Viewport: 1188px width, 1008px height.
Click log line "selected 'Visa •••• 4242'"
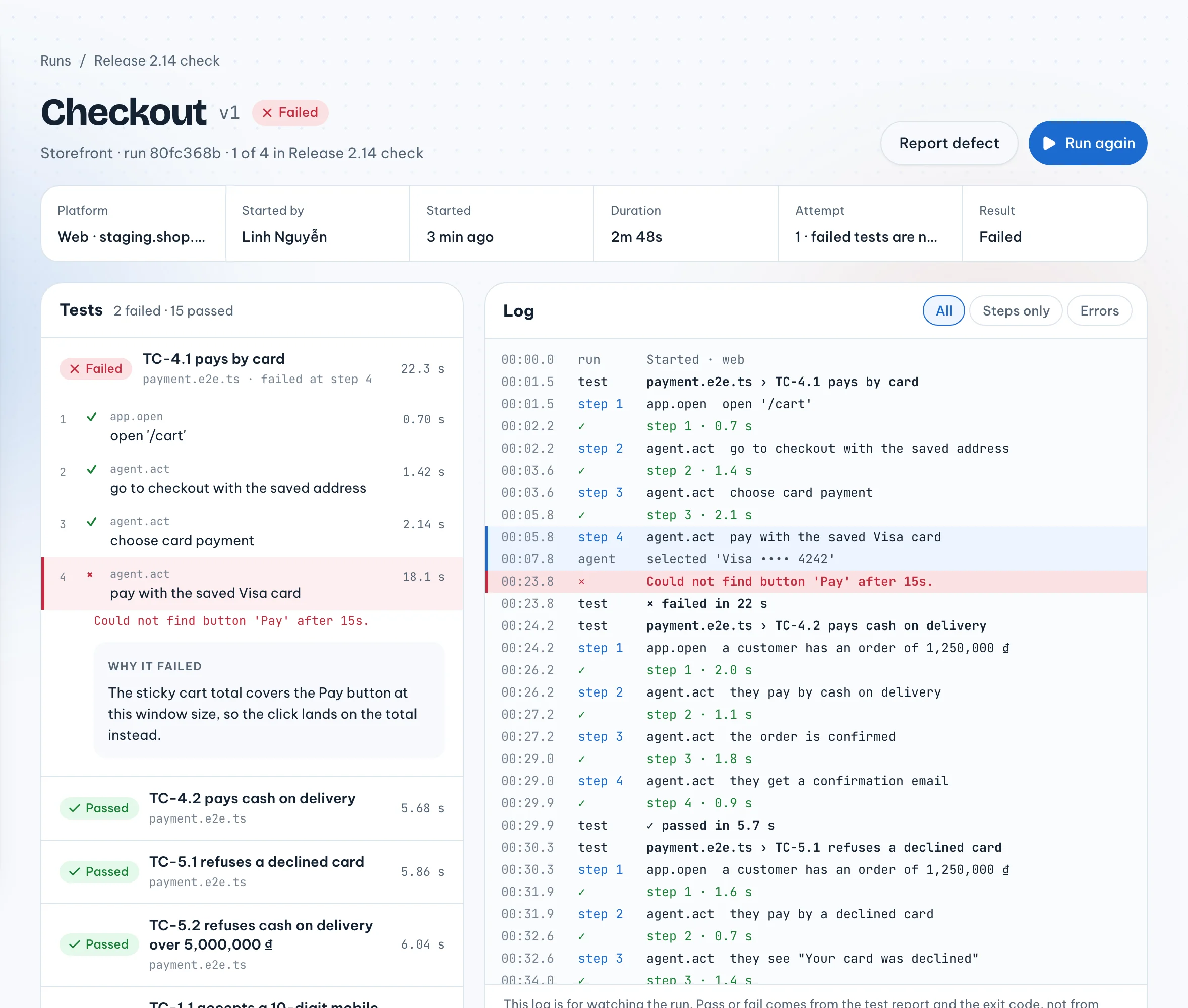pyautogui.click(x=815, y=559)
